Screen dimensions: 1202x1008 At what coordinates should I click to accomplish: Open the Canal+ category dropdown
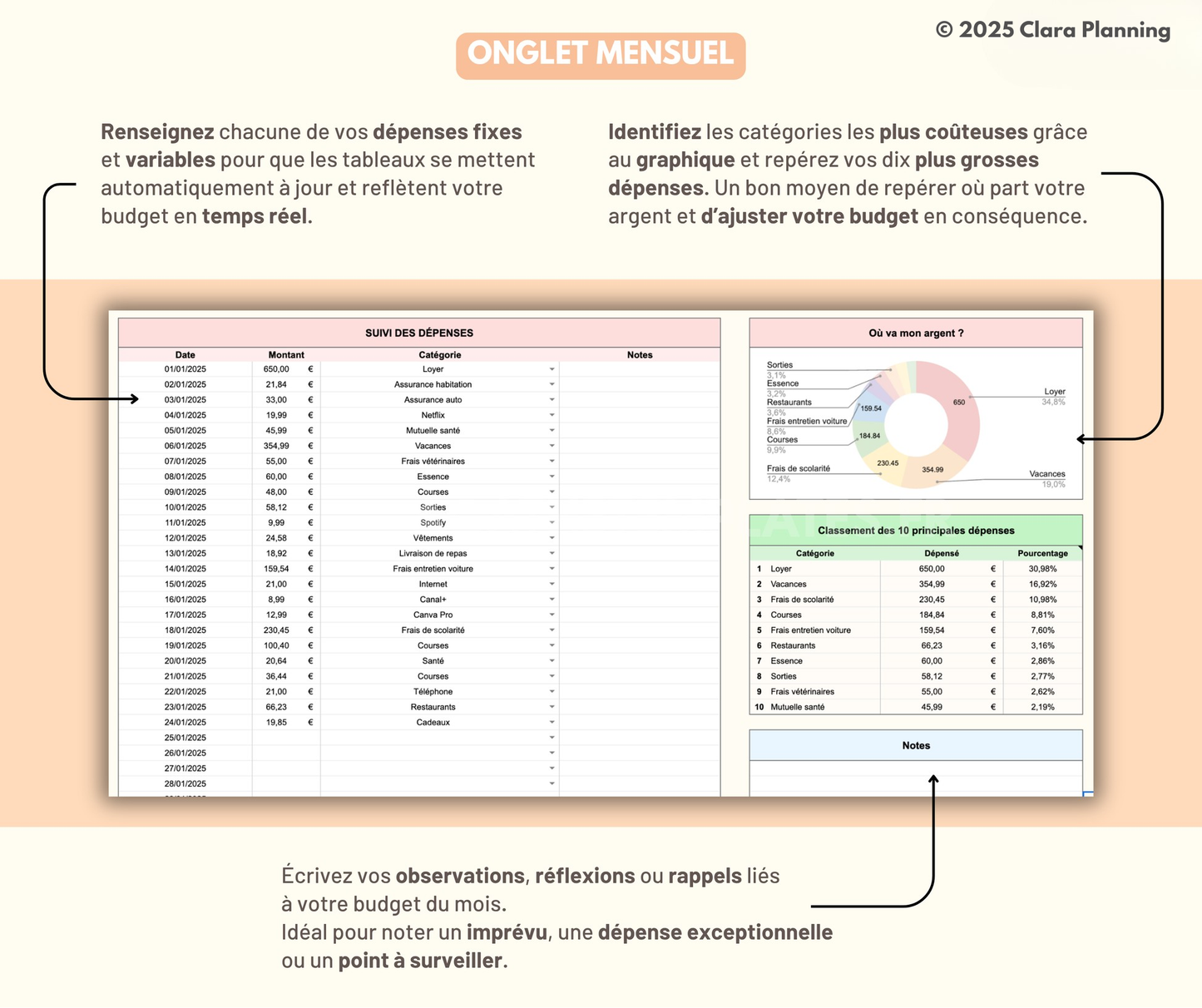tap(552, 599)
